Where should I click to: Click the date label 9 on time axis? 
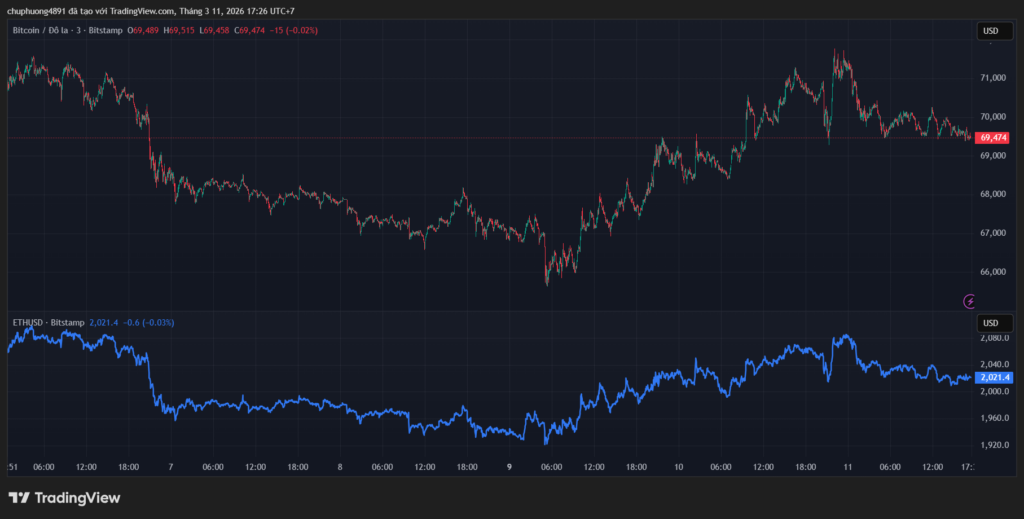point(509,466)
